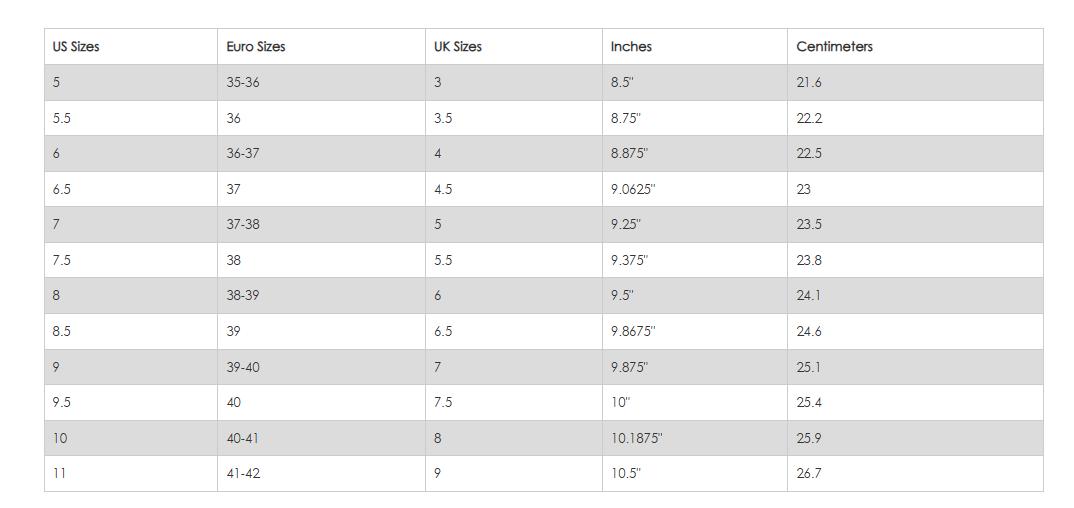Click the 24.1 centimeters cell
Viewport: 1074px width, 508px height.
(x=809, y=296)
